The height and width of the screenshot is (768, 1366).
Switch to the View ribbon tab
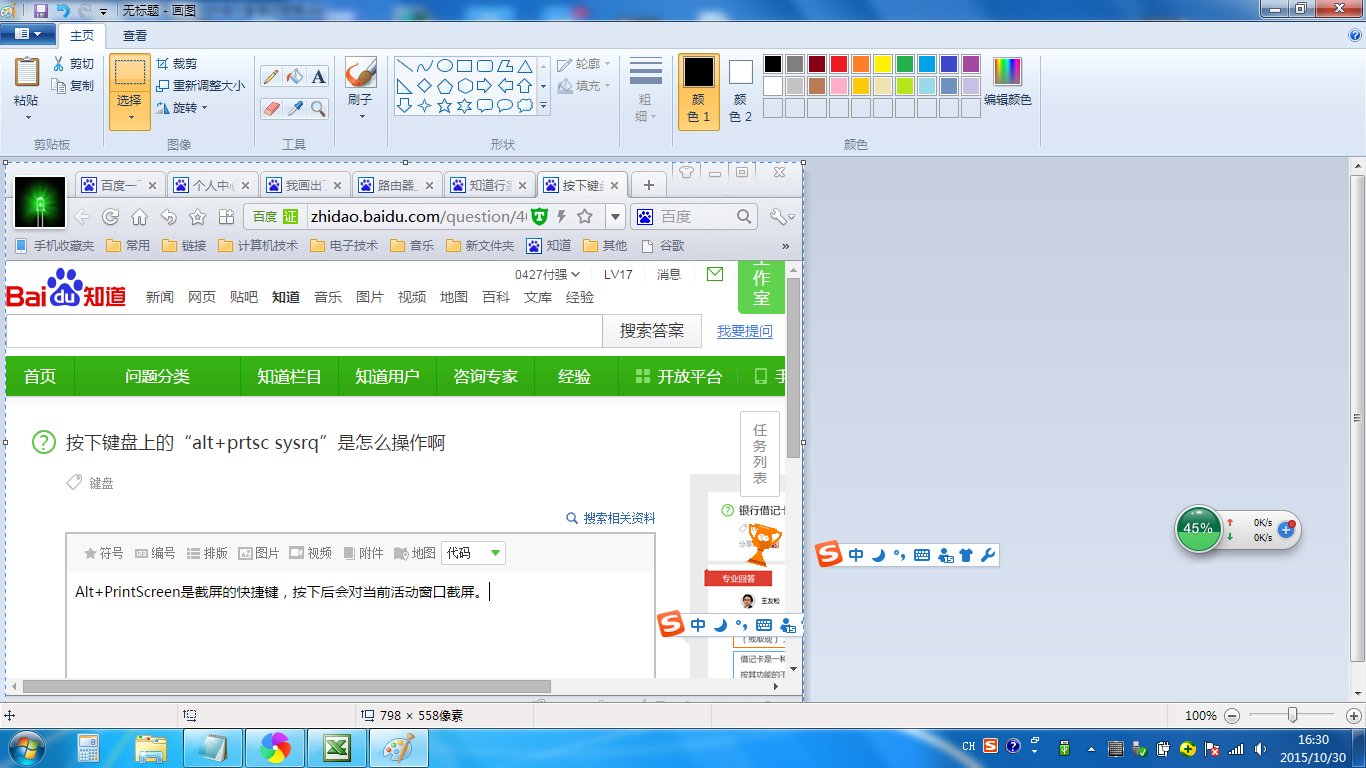pos(134,34)
